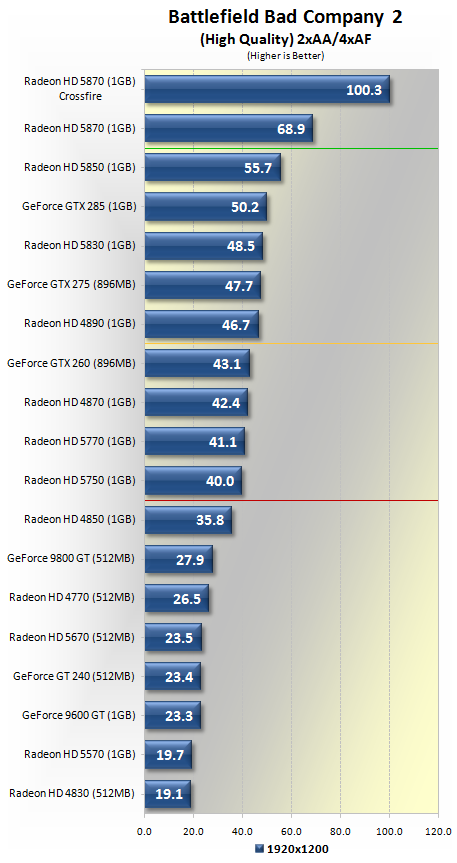Click the bar value 46.7
This screenshot has height=863, width=457.
236,324
